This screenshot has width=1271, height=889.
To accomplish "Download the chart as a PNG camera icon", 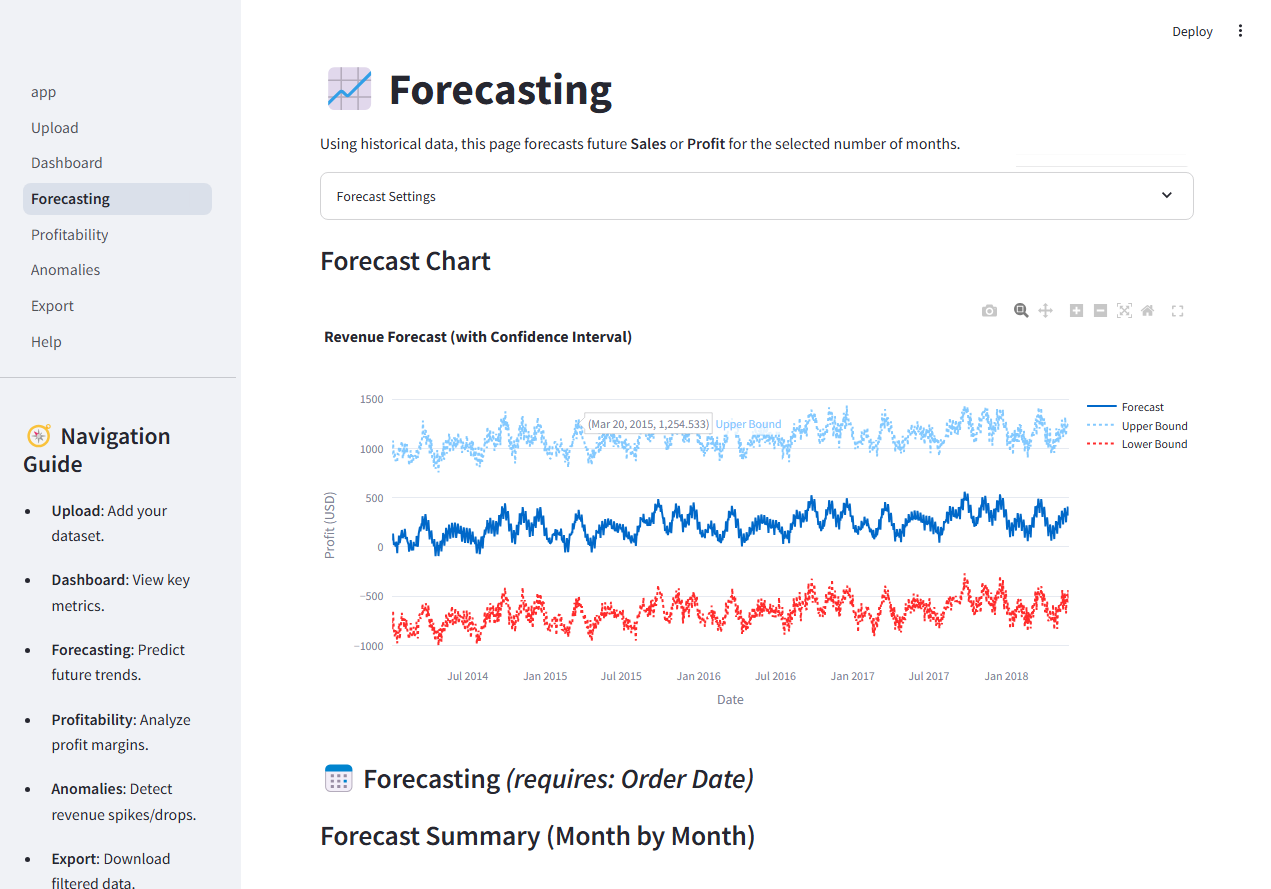I will (989, 310).
